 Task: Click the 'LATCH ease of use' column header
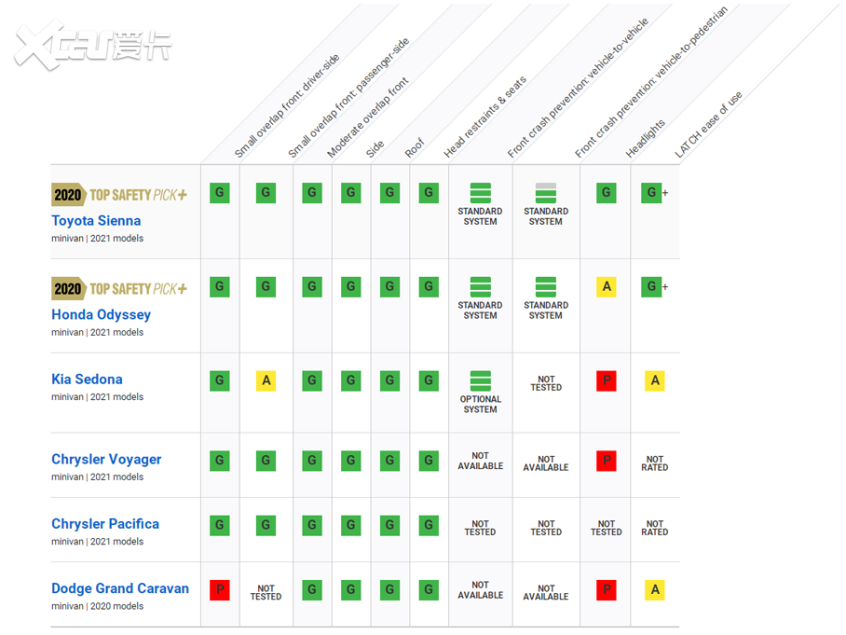[708, 125]
